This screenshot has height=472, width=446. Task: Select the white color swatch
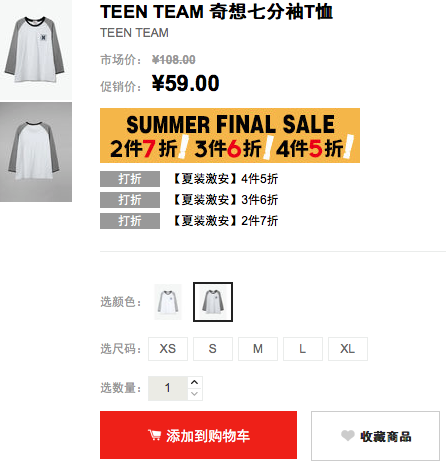[168, 302]
